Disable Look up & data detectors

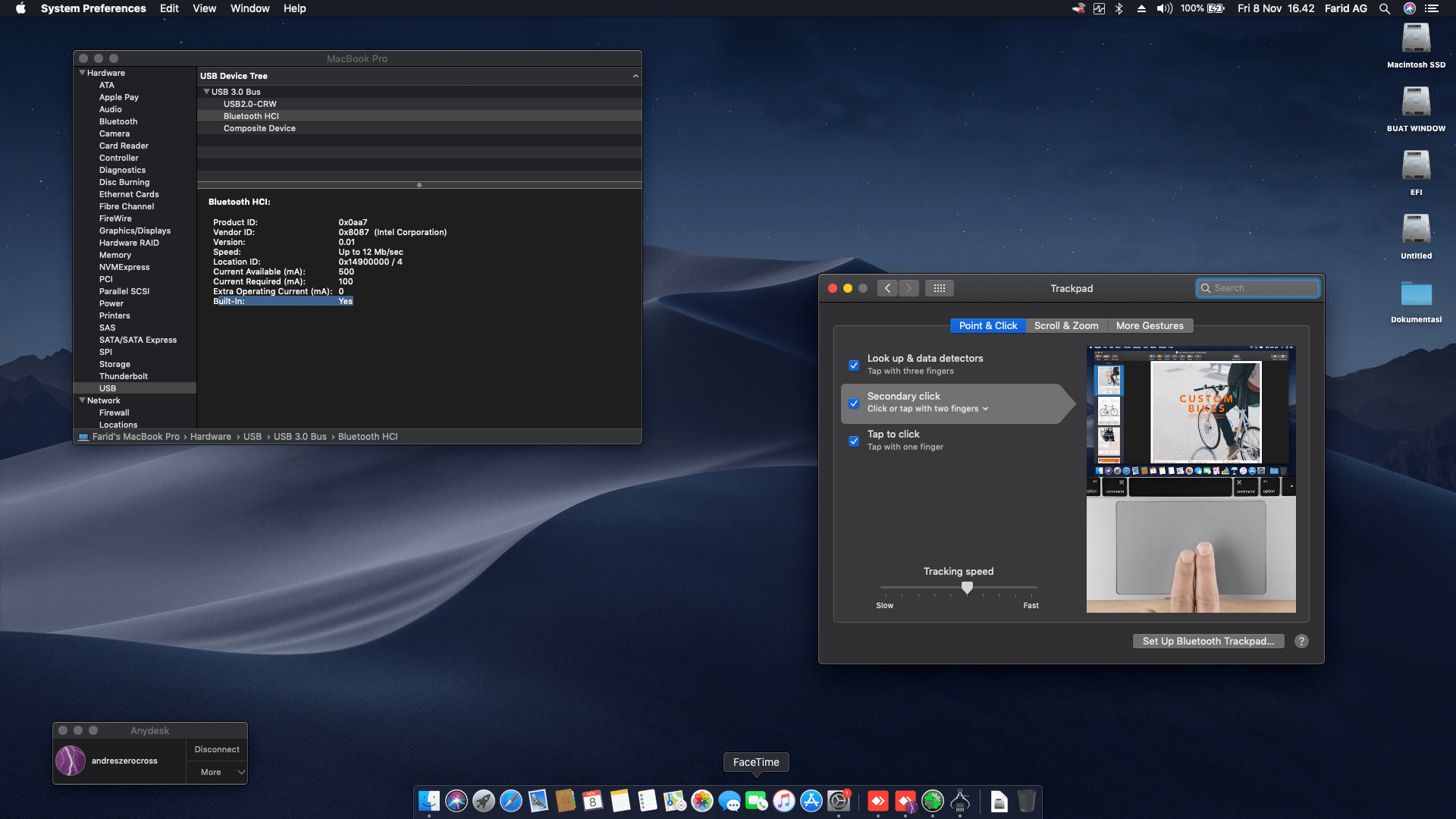854,366
